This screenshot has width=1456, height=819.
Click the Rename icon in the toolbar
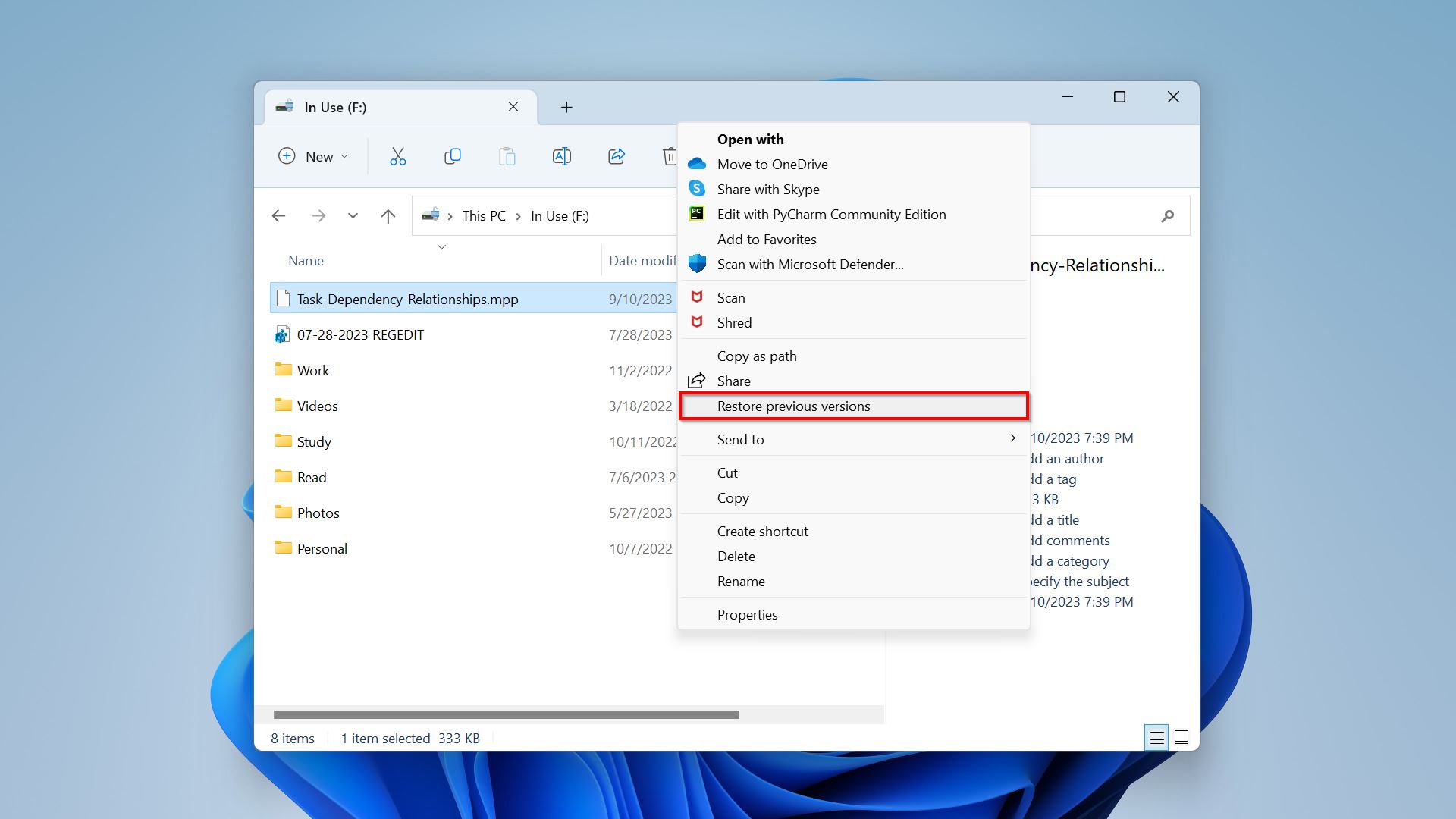coord(561,156)
